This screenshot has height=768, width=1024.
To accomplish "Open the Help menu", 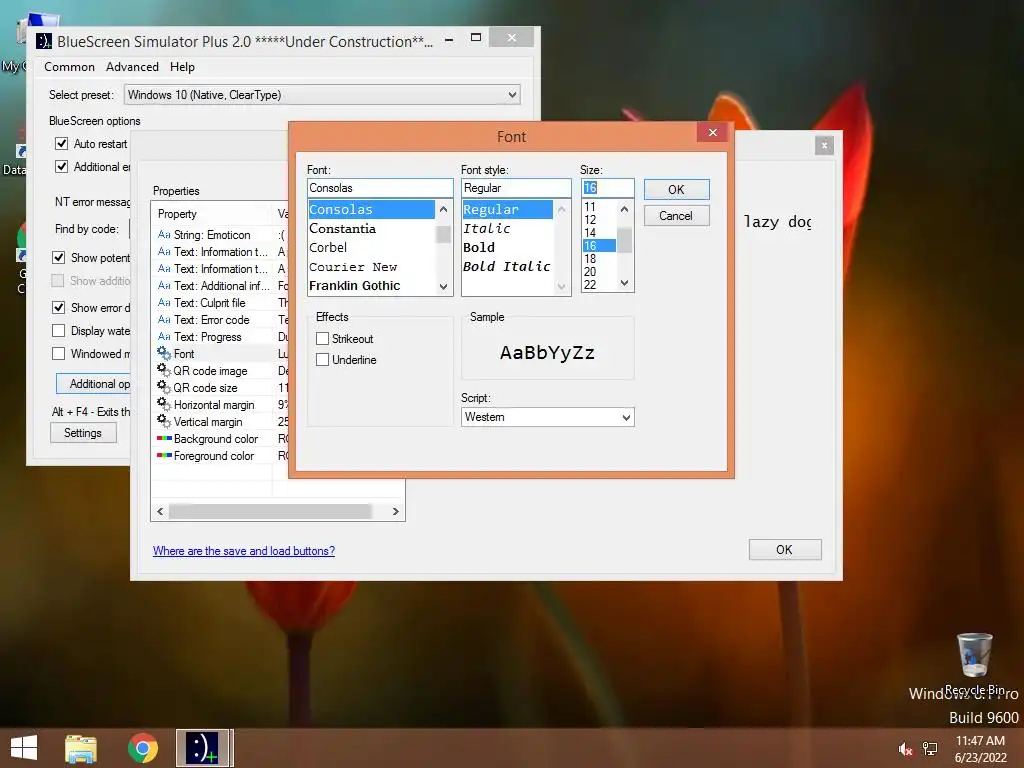I will coord(182,67).
